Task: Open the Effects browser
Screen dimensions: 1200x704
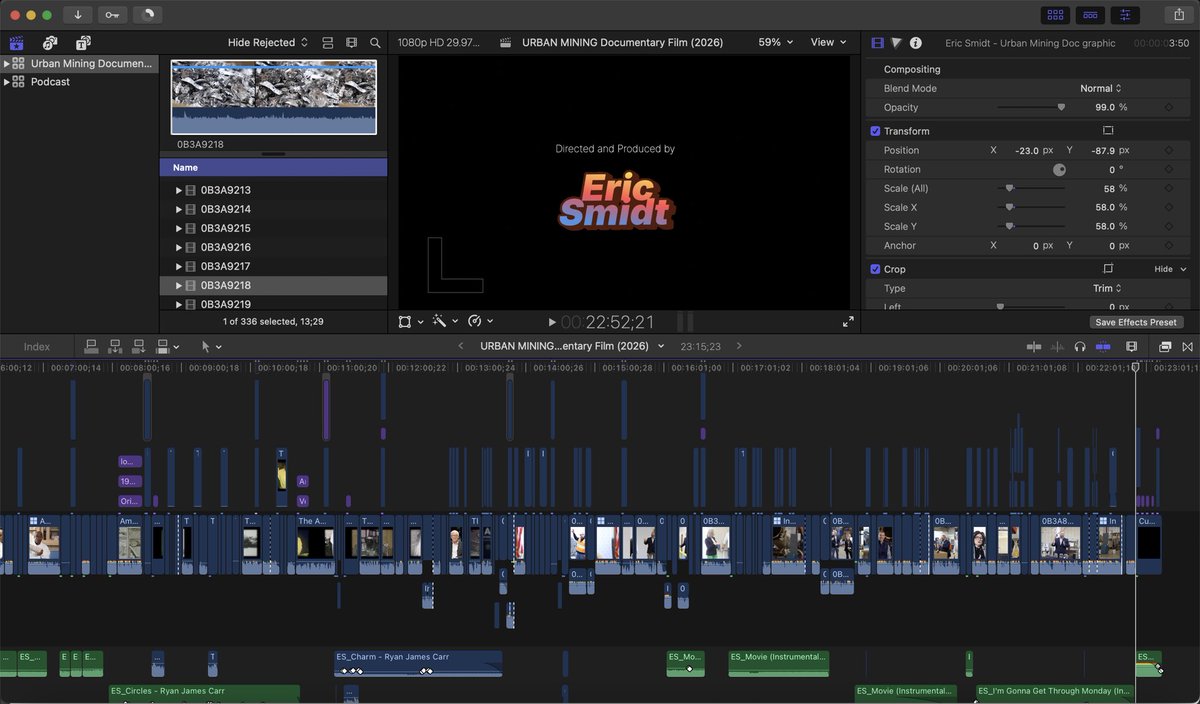Action: [1165, 346]
